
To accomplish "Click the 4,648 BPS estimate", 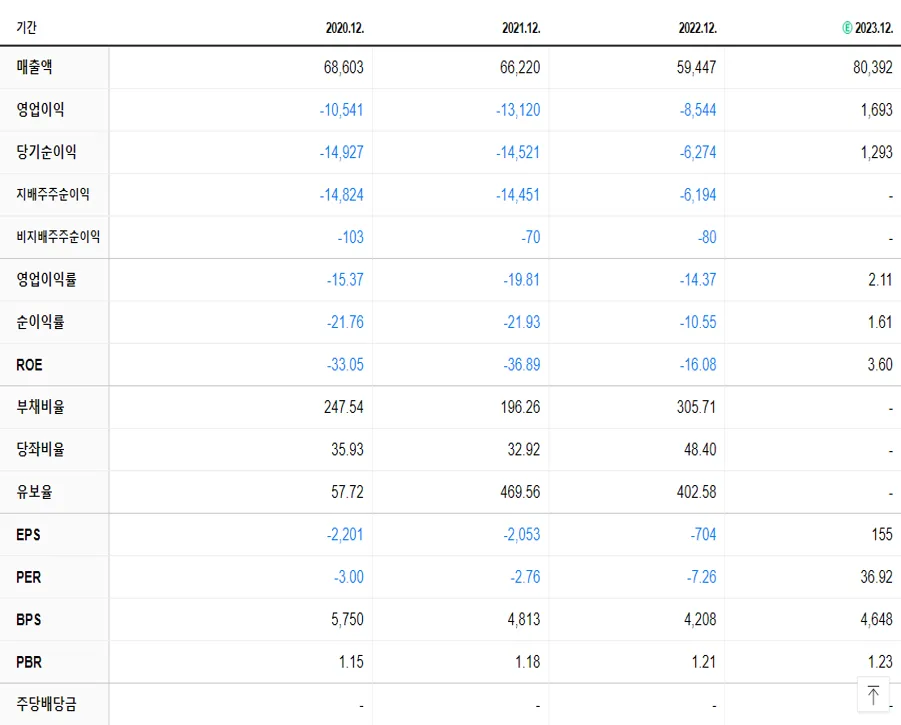I will (876, 620).
